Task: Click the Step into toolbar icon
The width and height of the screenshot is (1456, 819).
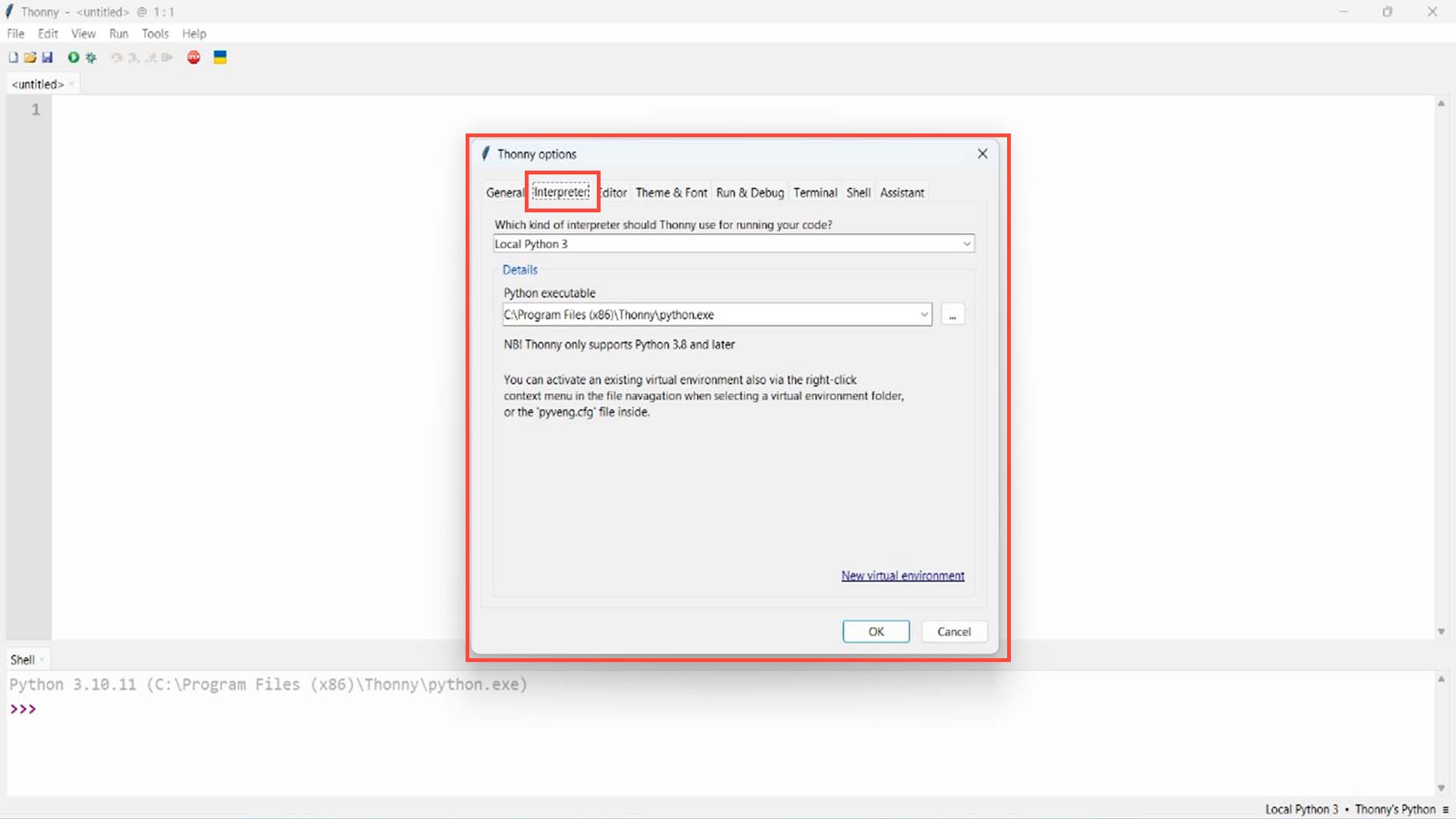Action: tap(133, 58)
